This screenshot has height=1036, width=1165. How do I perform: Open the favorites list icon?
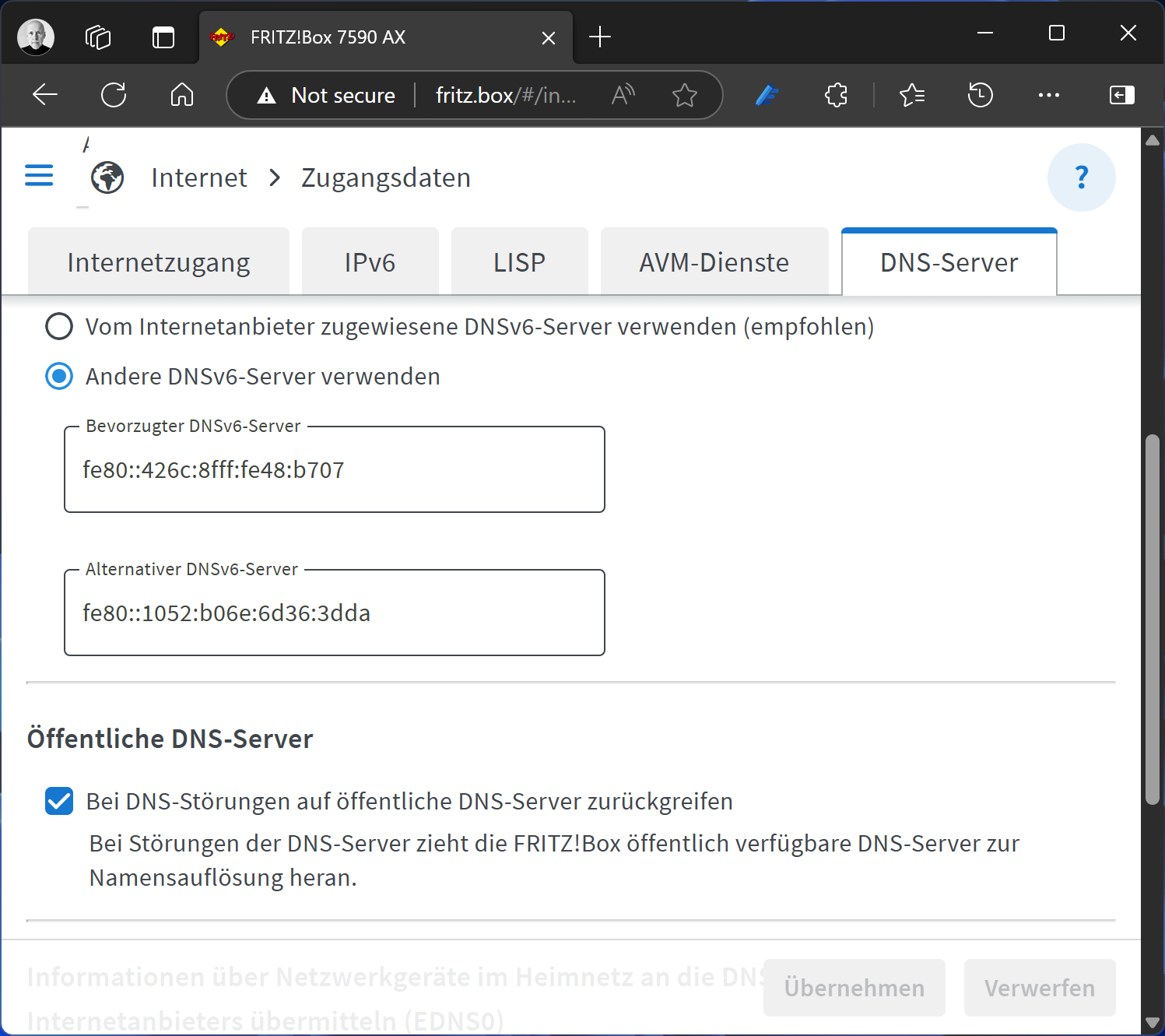[911, 95]
